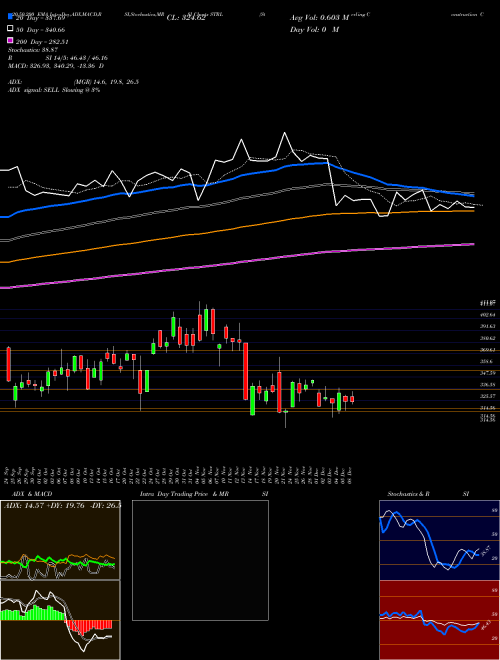The image size is (500, 660).
Task: Click the tallest red candlestick in mid-November
Action: coord(246,371)
